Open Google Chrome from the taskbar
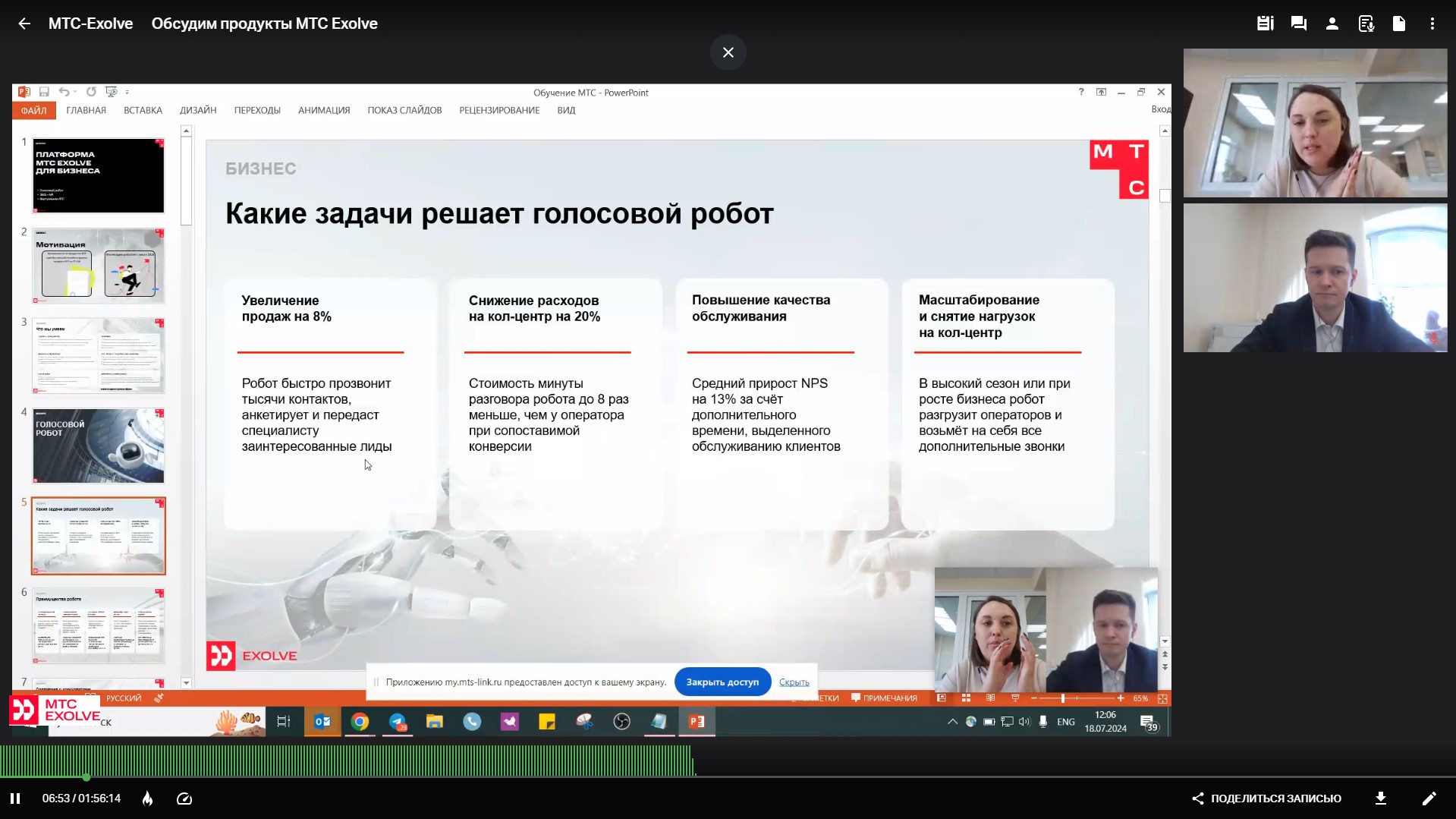The width and height of the screenshot is (1456, 819). (x=360, y=722)
